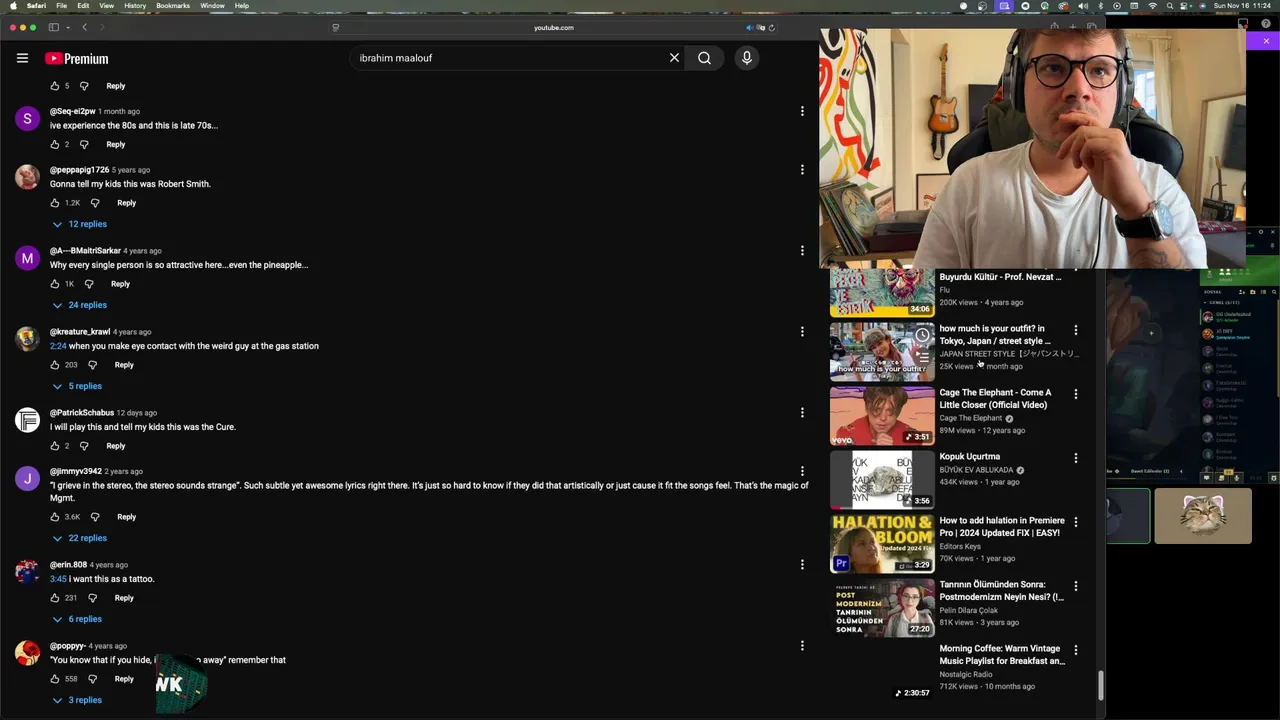Open options for Kopuk Uçurtma video
Screen dimensions: 1280x720
pos(1076,458)
